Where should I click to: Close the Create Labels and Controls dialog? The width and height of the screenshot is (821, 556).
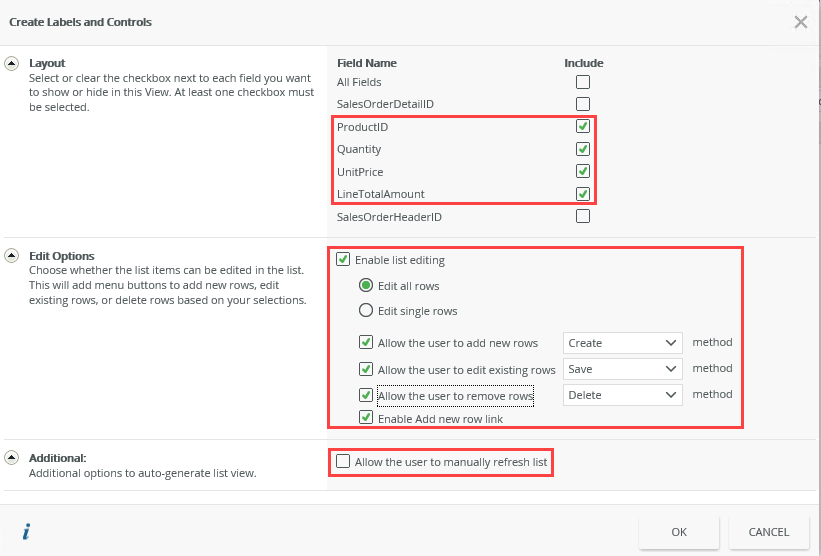[800, 22]
